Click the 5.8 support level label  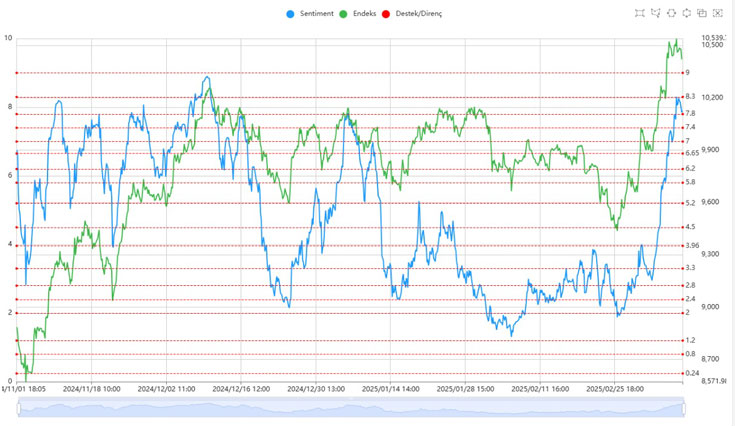coord(690,182)
